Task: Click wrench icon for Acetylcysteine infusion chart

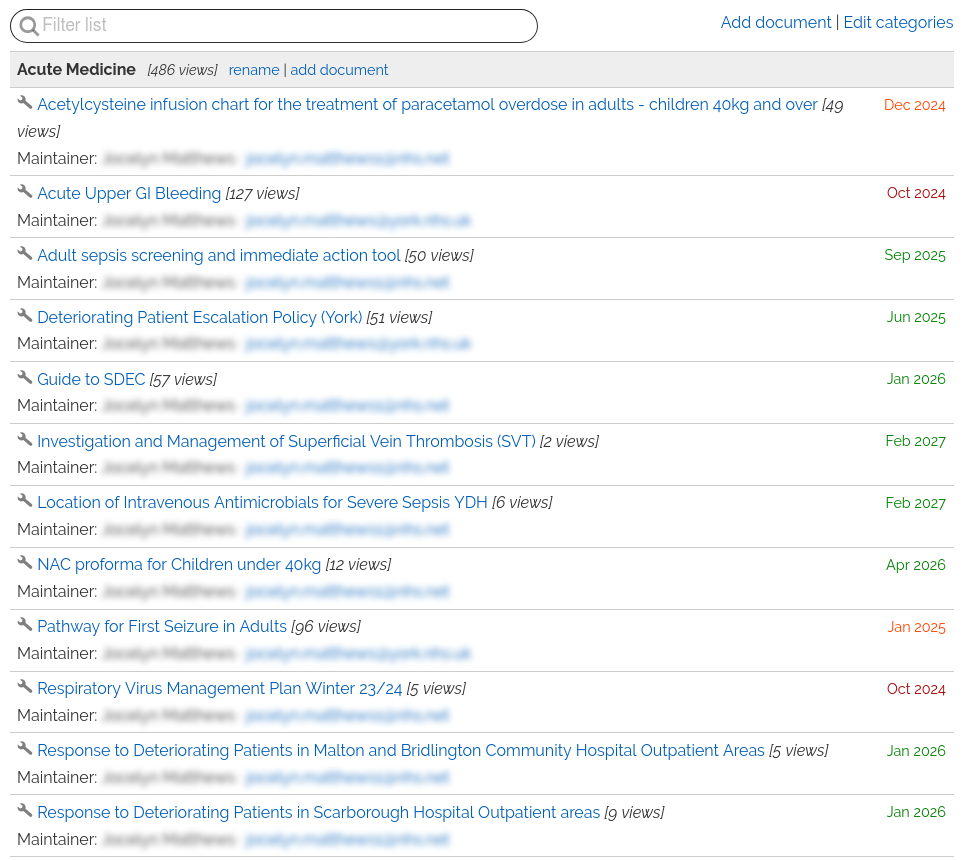Action: [x=25, y=103]
